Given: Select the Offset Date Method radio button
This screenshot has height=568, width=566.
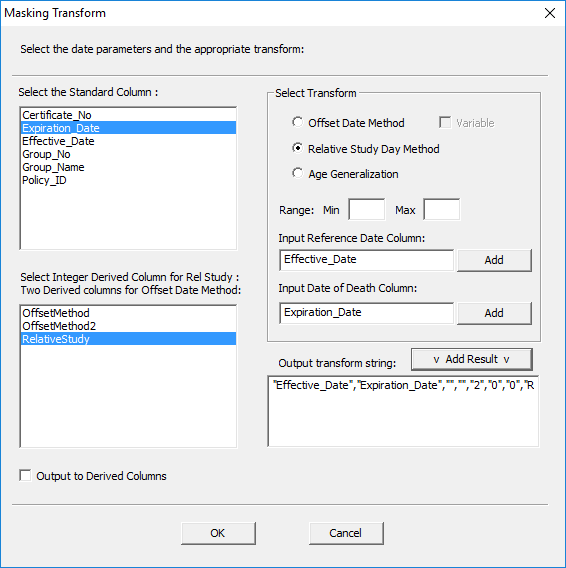Looking at the screenshot, I should pos(297,122).
